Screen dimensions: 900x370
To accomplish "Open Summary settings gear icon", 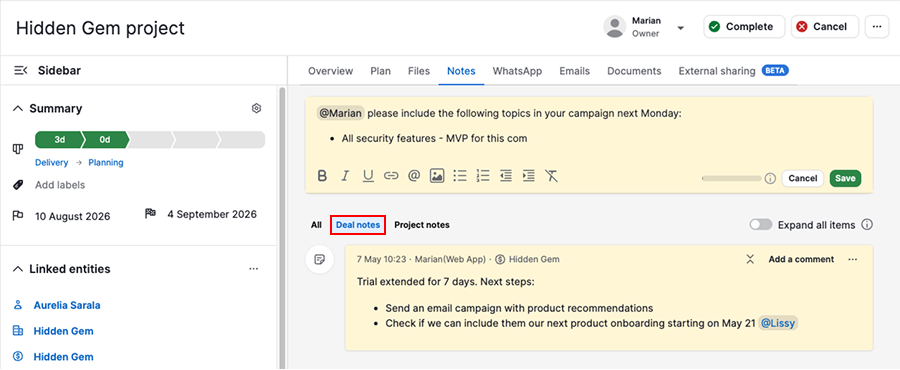I will point(257,108).
